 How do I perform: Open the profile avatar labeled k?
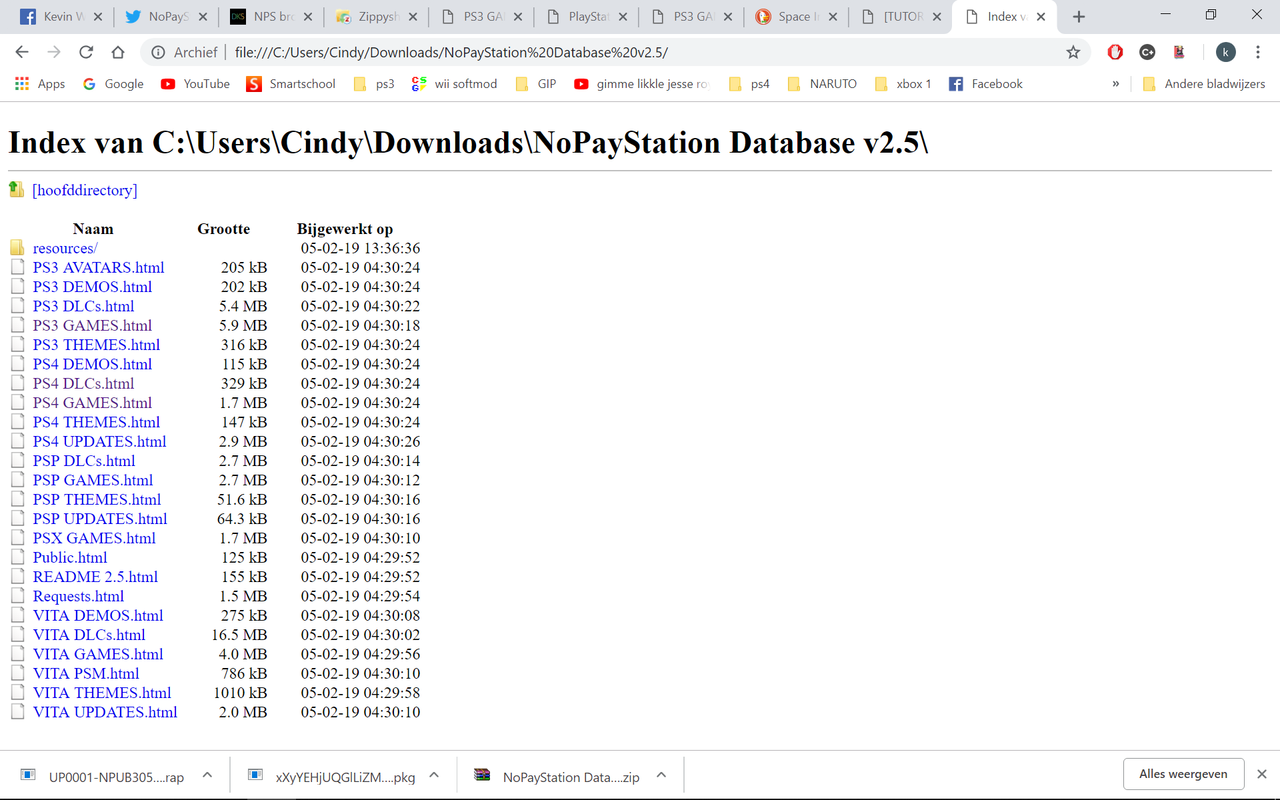[1226, 52]
